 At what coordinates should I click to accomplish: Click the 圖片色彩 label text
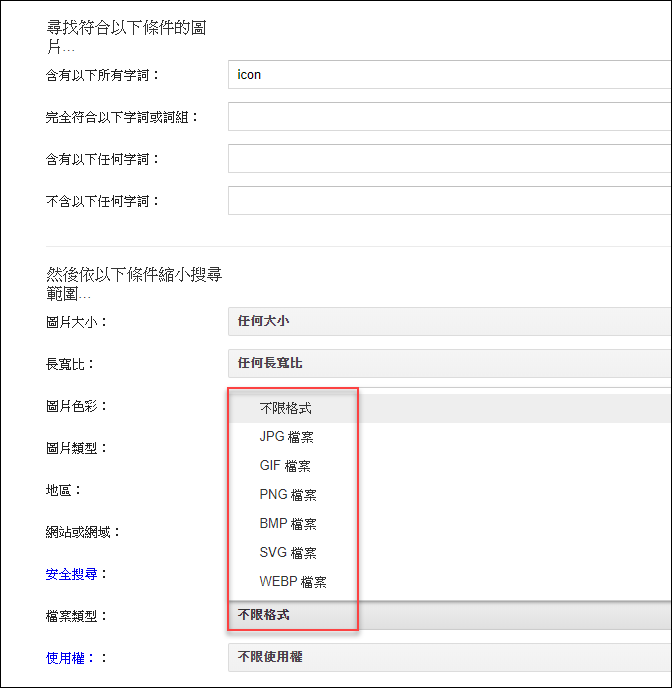76,406
